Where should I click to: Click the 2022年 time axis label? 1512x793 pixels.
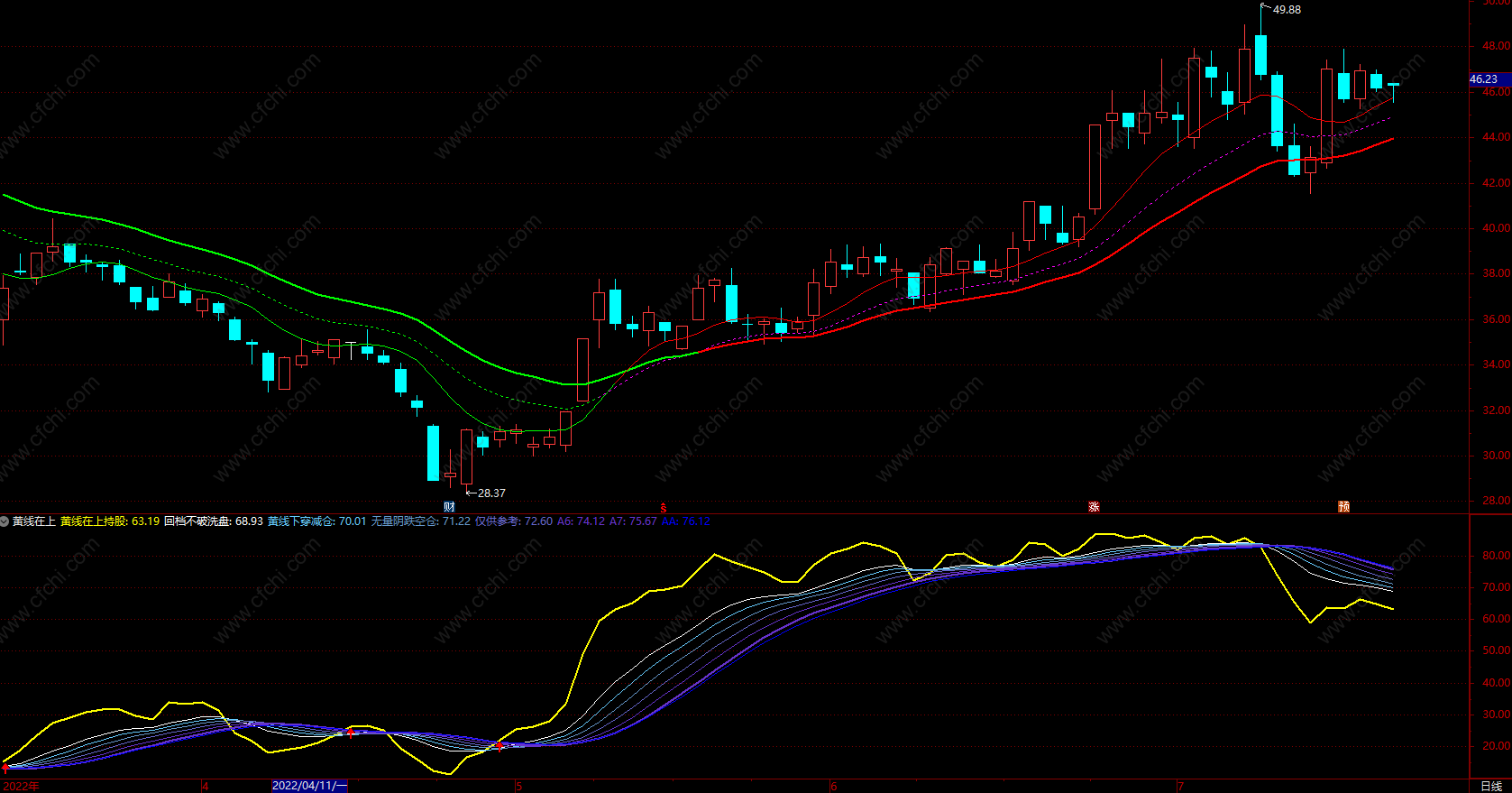20,786
